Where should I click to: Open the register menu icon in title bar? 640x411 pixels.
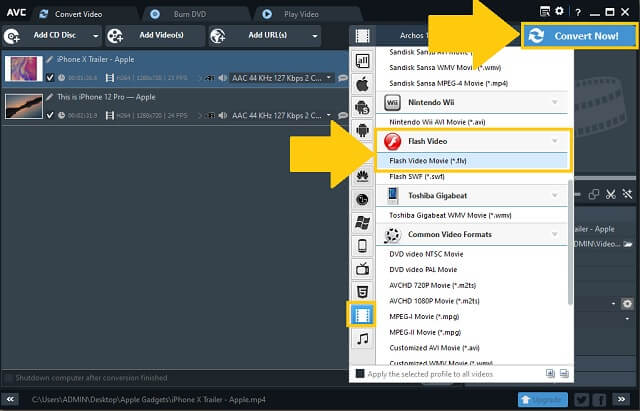tap(544, 11)
